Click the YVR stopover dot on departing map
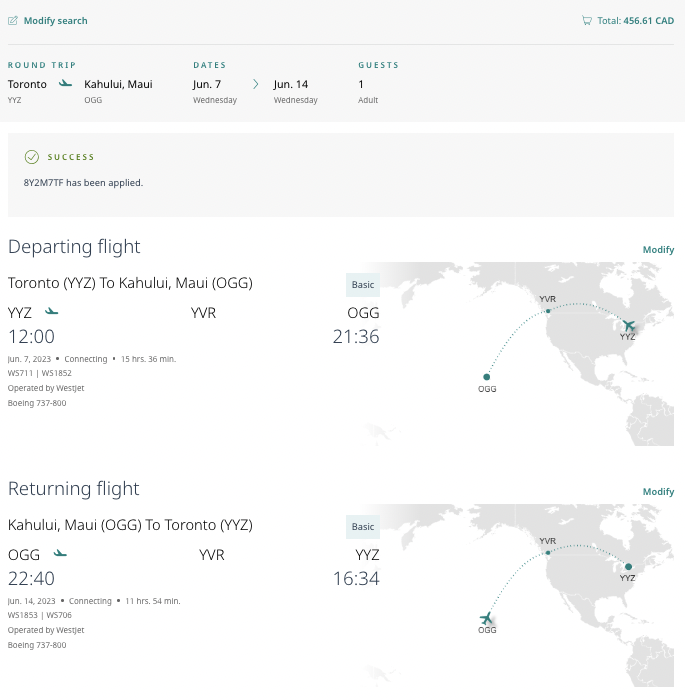The image size is (685, 700). [548, 310]
